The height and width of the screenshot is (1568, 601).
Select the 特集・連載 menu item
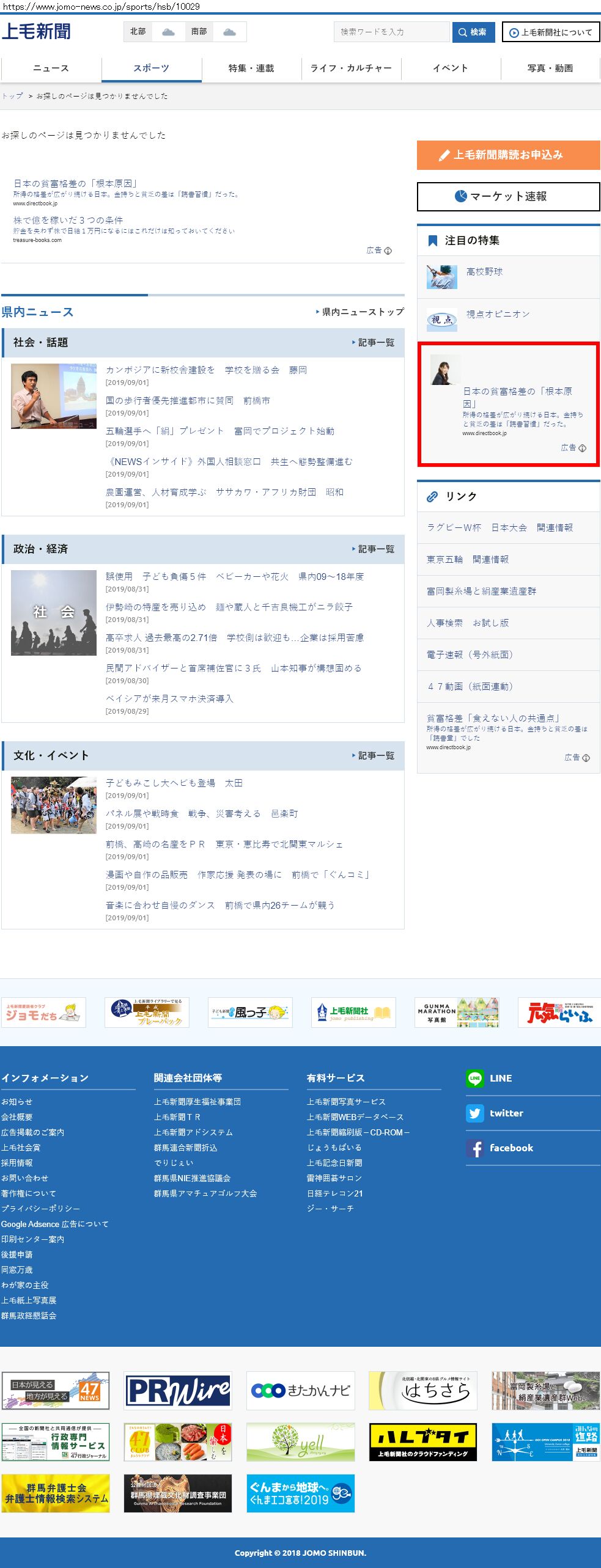(x=251, y=68)
